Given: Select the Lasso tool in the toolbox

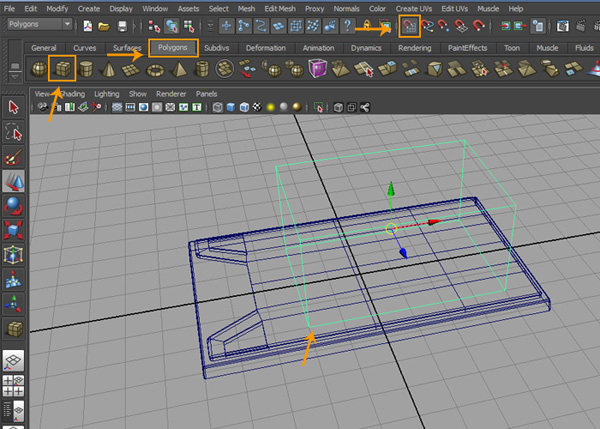Looking at the screenshot, I should click(14, 132).
